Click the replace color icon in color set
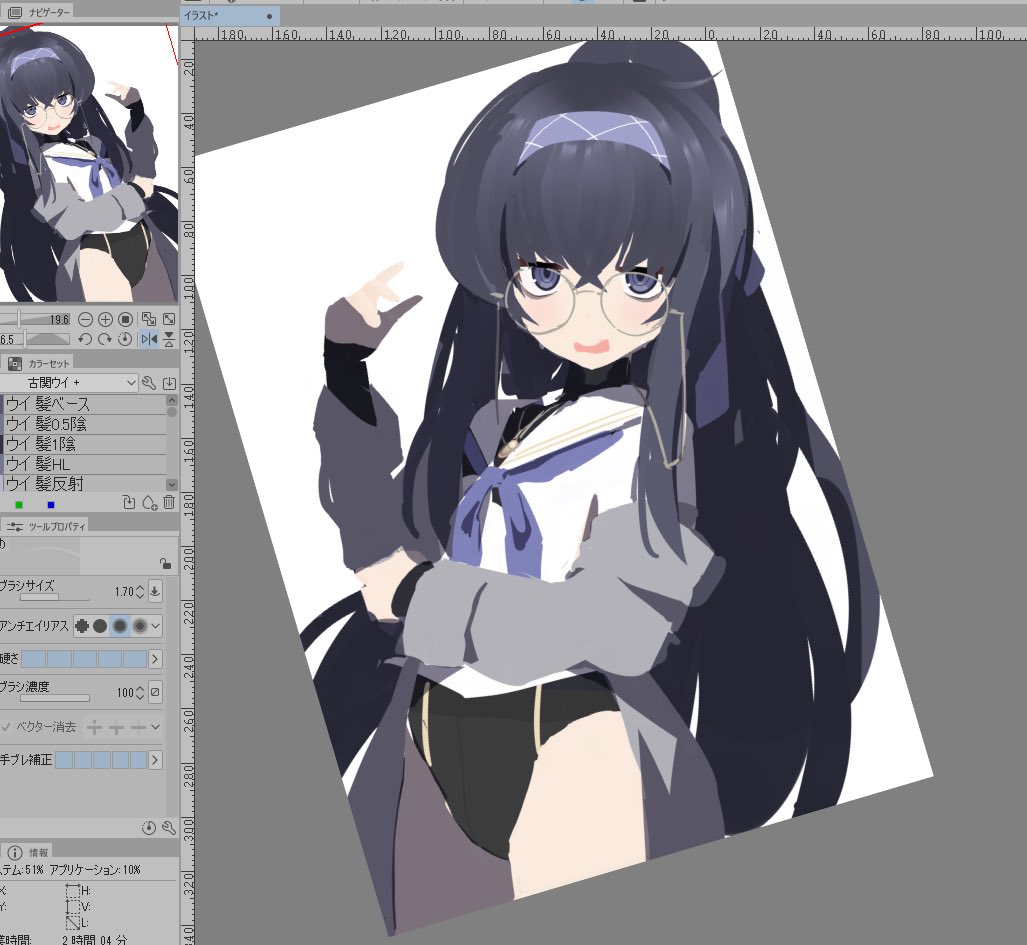 click(129, 502)
